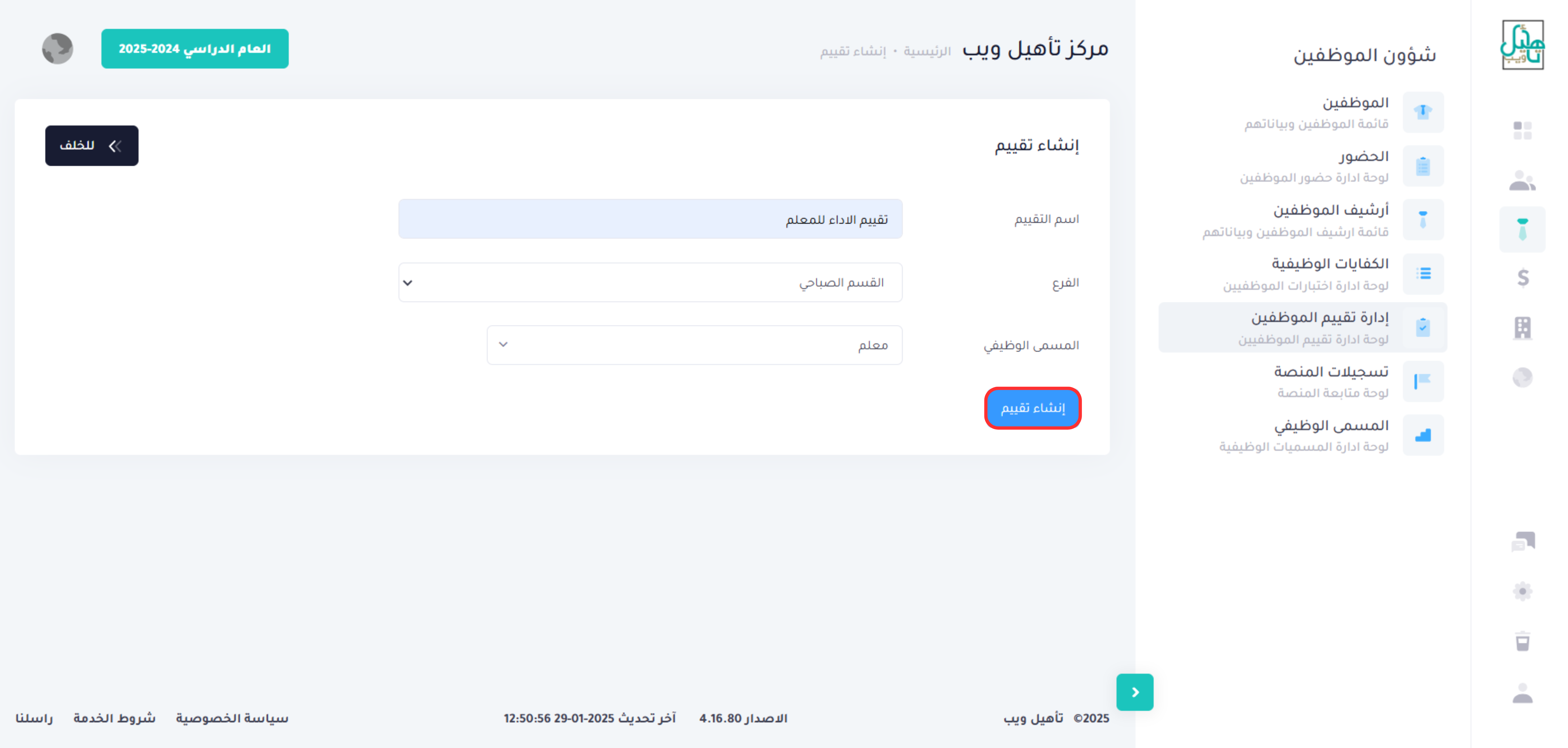Click the إنشاء تقييم breadcrumb text
Image resolution: width=1568 pixels, height=748 pixels.
853,51
